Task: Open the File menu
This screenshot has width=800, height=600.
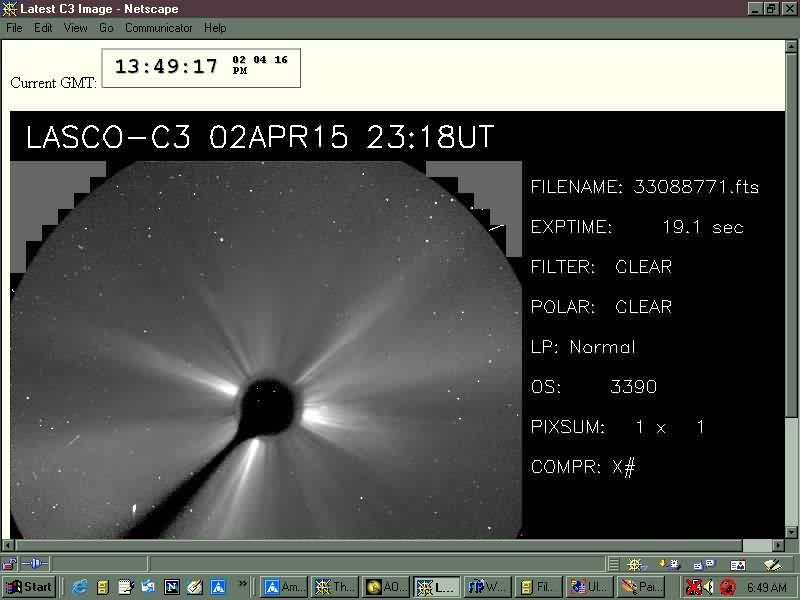Action: click(14, 28)
